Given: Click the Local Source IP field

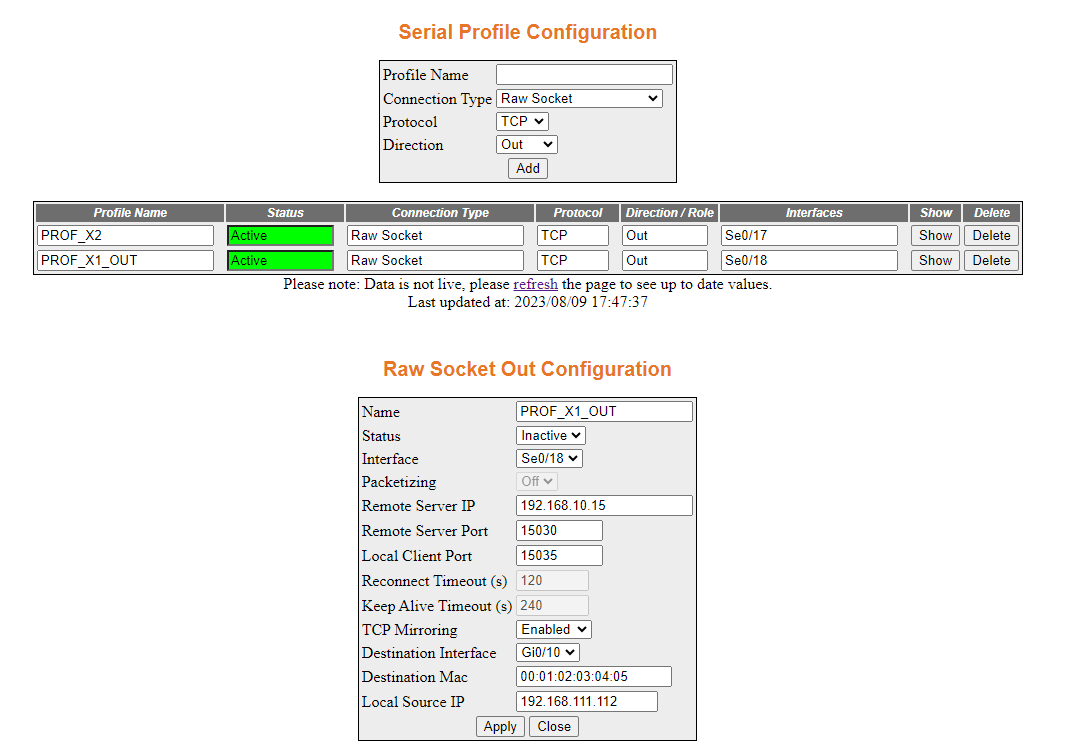Looking at the screenshot, I should pos(584,701).
